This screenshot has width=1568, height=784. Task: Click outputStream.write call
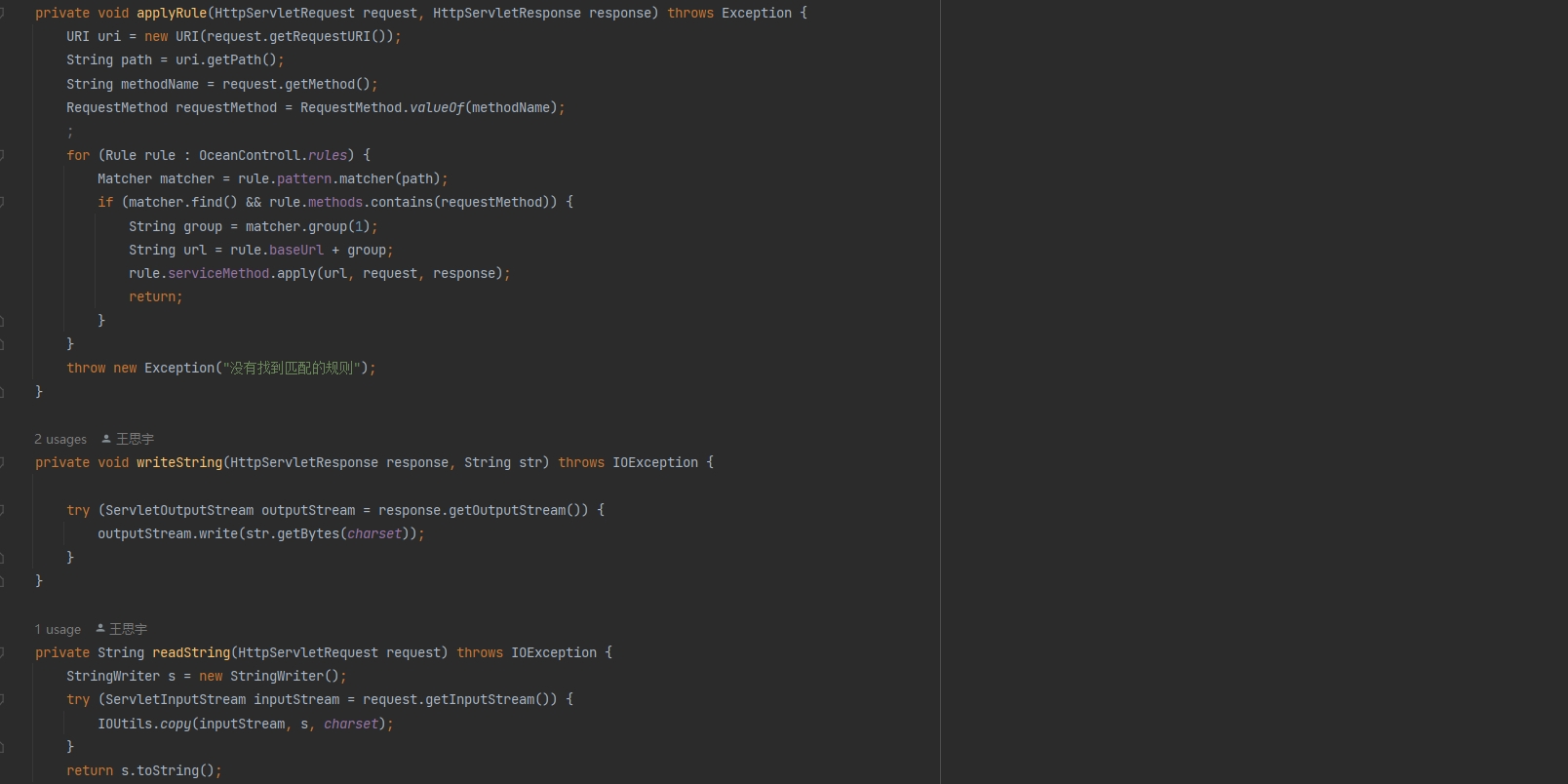(x=168, y=533)
